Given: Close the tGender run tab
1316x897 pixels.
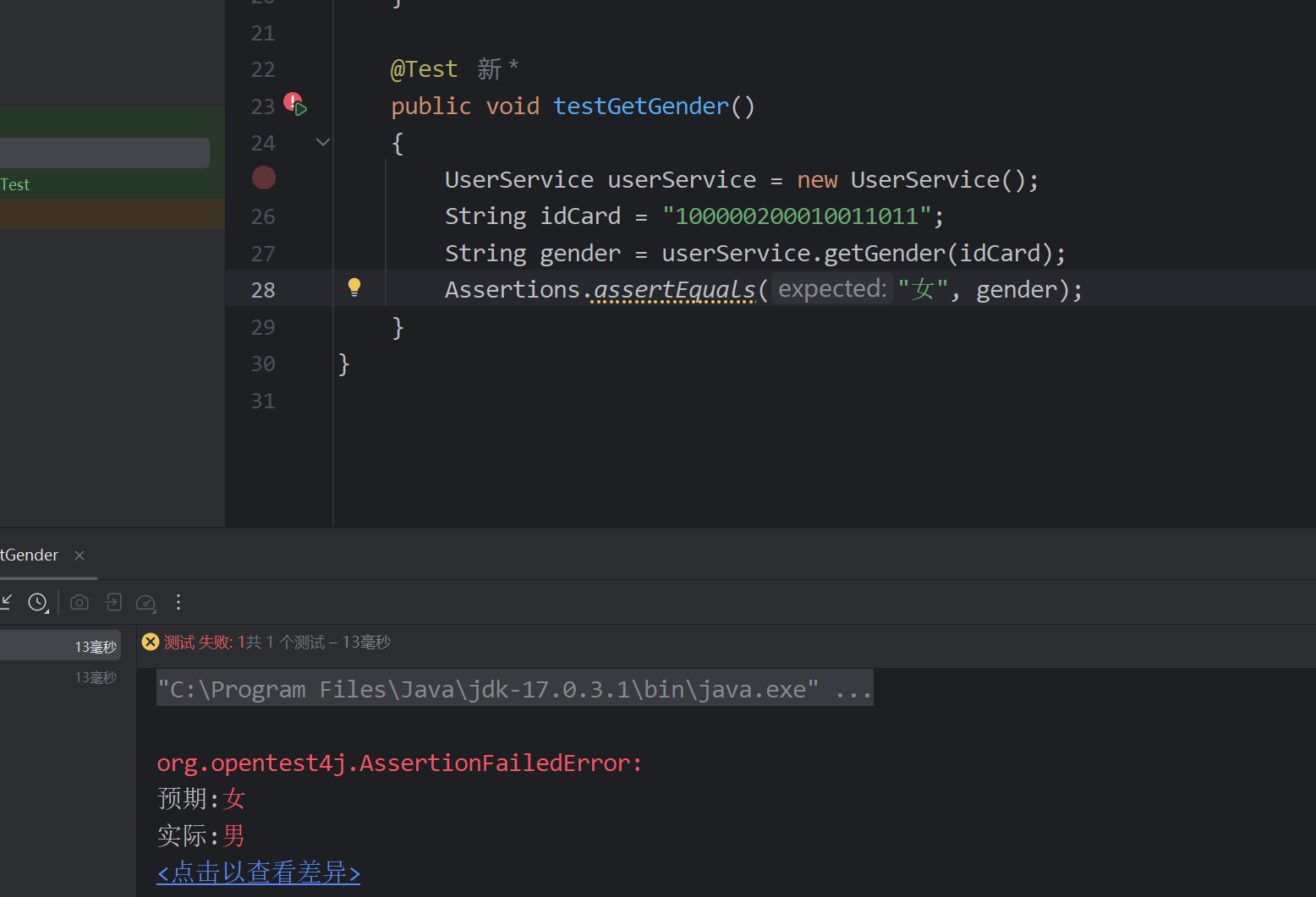Looking at the screenshot, I should [80, 555].
